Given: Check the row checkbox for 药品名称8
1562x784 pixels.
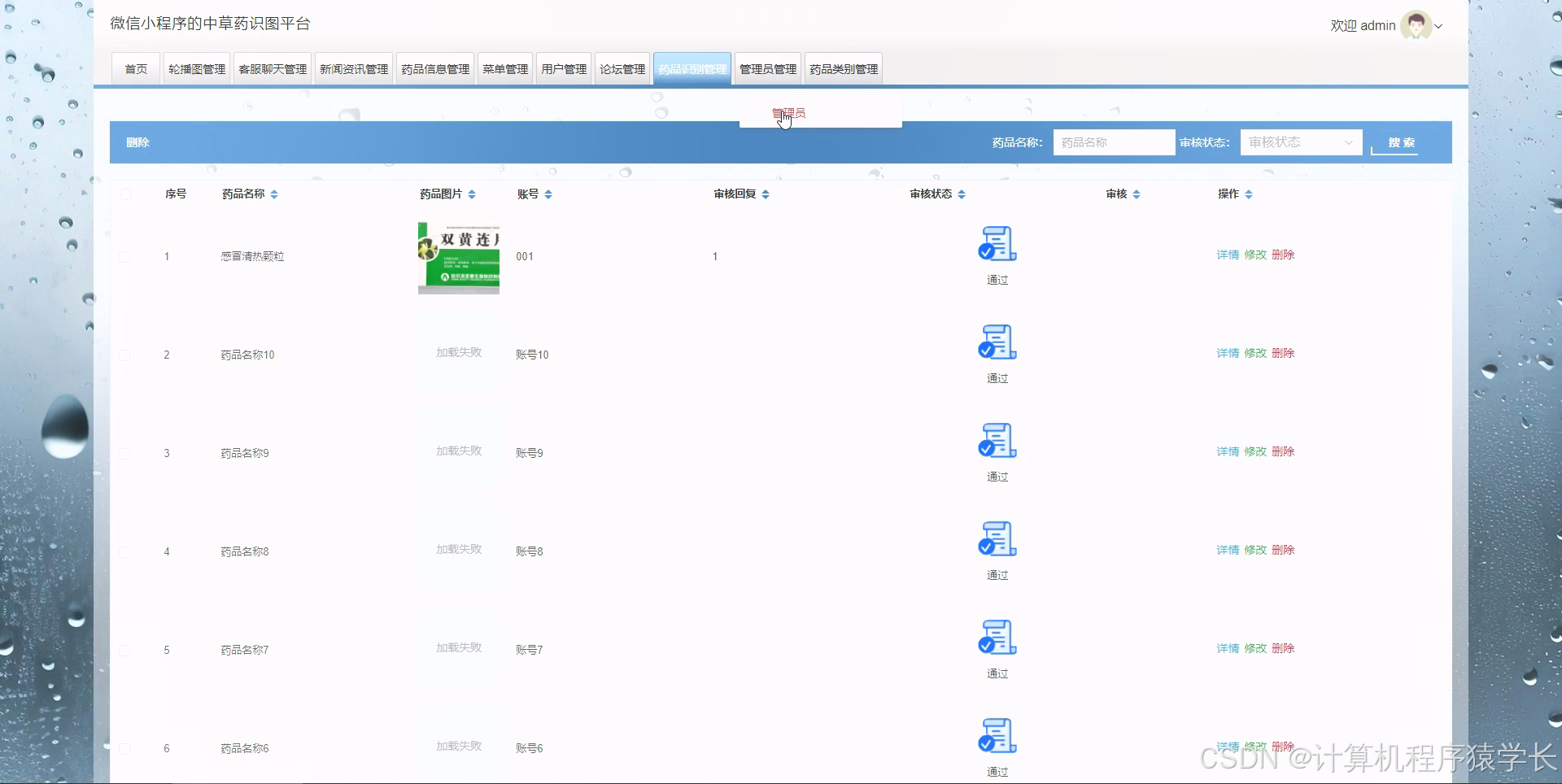Looking at the screenshot, I should point(124,551).
